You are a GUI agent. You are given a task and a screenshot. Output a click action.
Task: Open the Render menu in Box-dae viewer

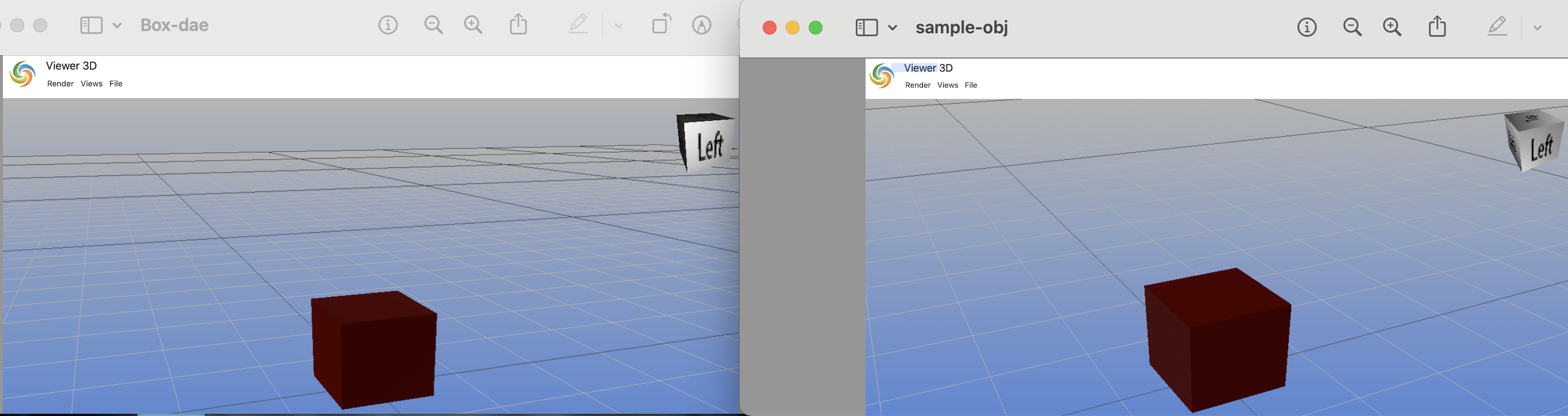(x=60, y=84)
